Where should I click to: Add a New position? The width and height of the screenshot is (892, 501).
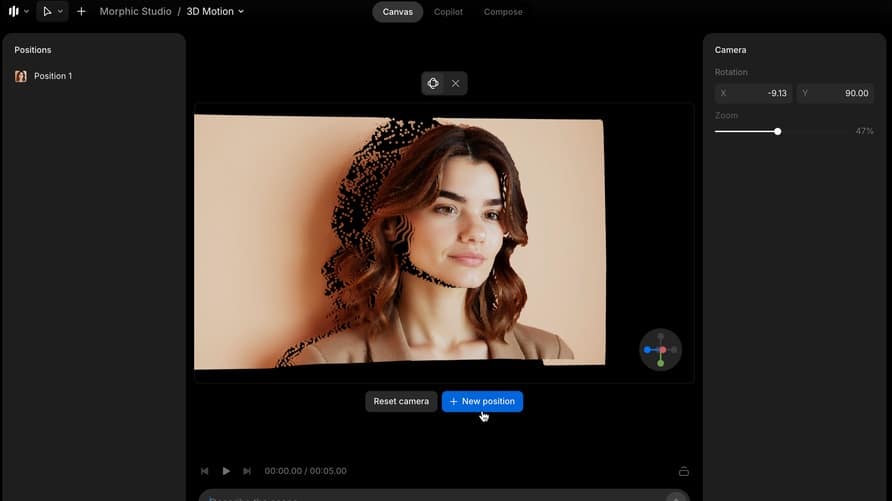pos(482,401)
